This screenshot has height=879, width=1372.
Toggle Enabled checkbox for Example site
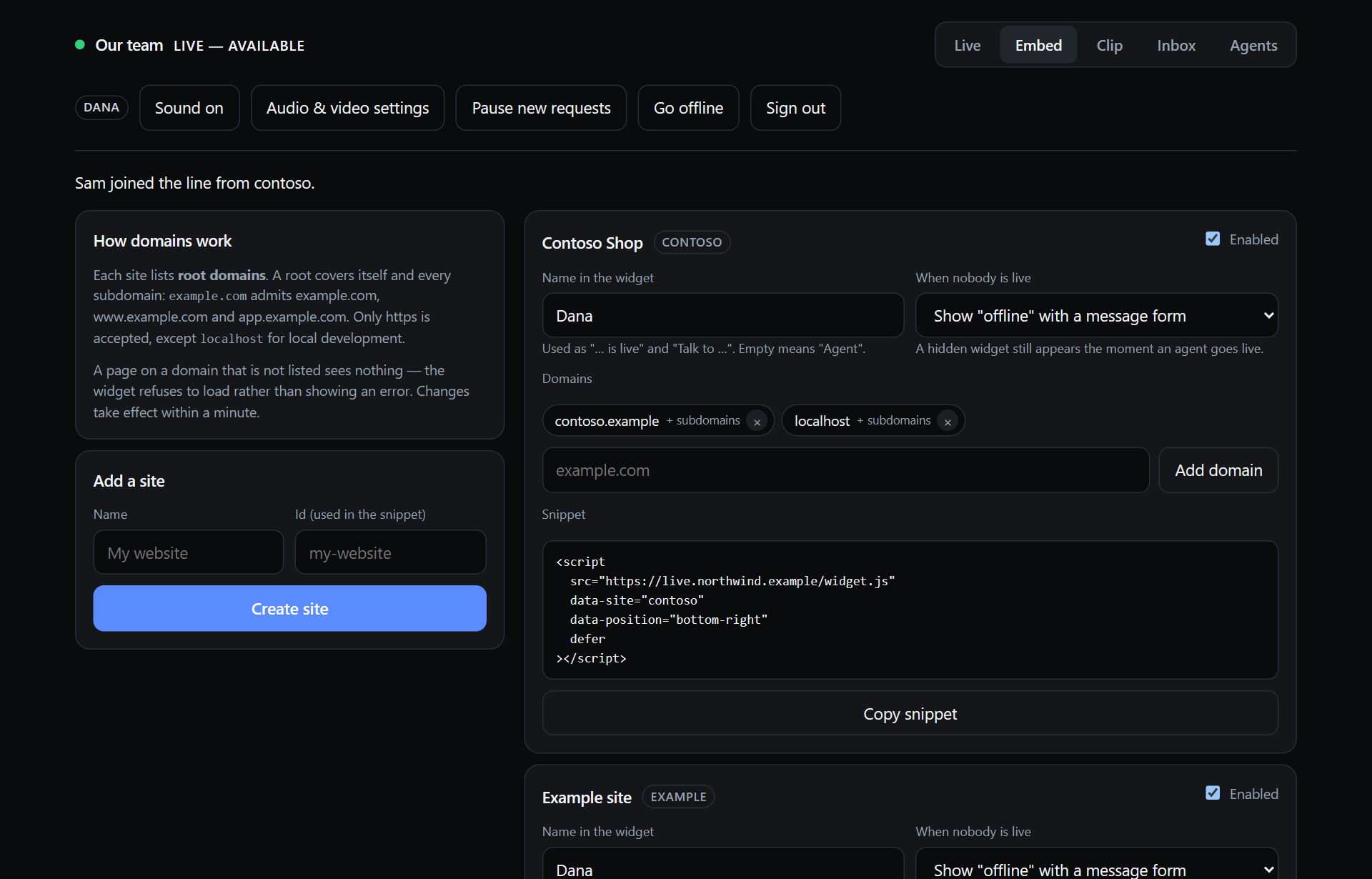tap(1213, 793)
